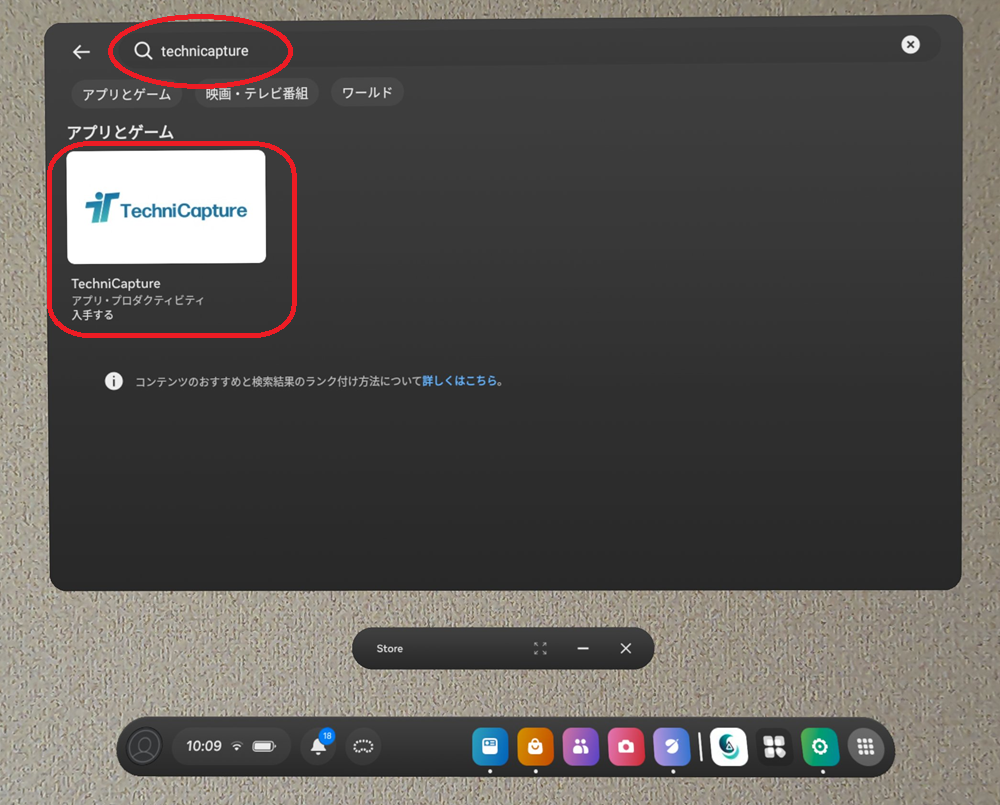Open the green Settings gear icon
The image size is (1000, 805).
click(x=820, y=746)
